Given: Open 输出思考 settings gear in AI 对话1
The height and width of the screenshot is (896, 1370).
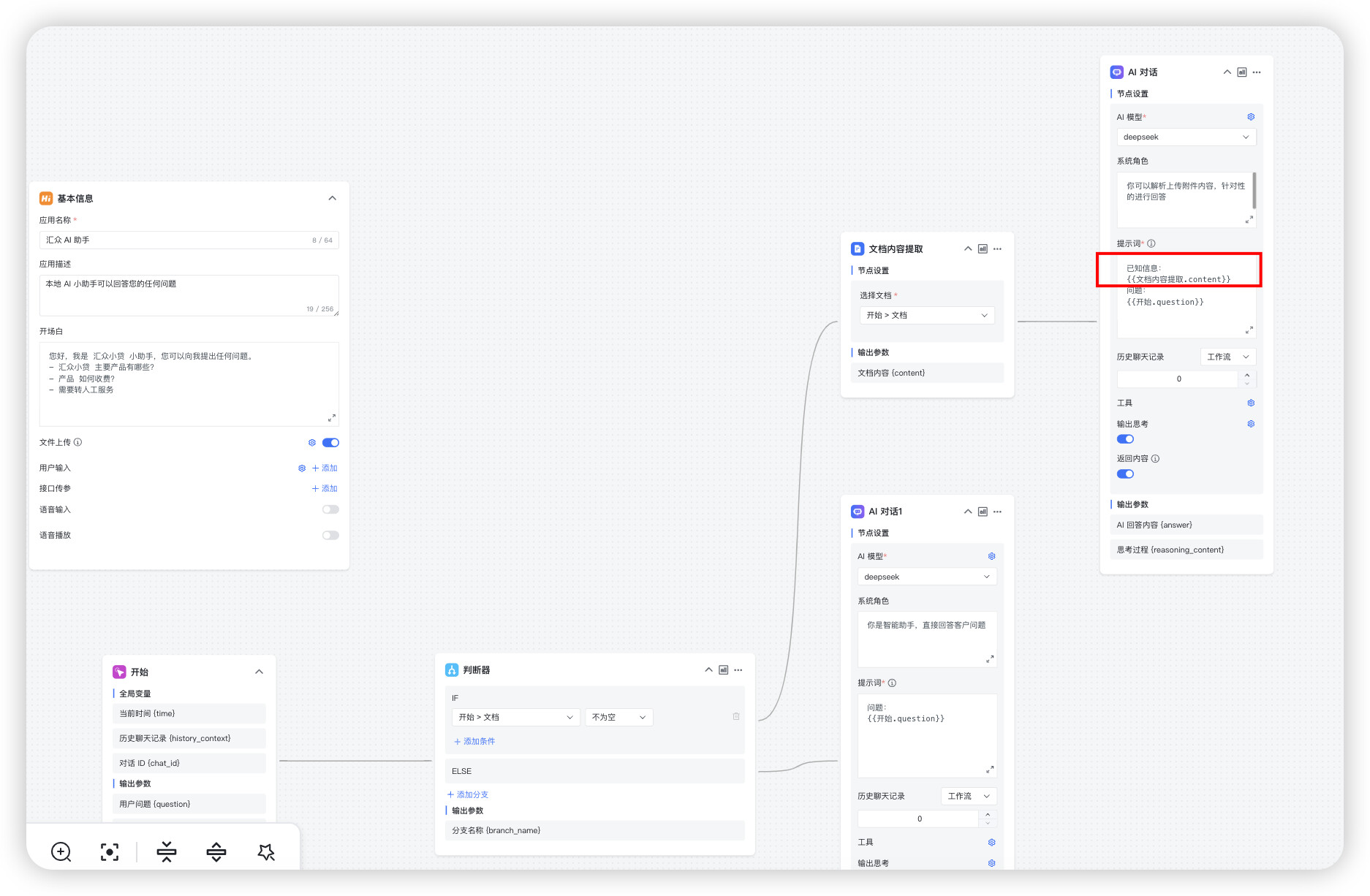Looking at the screenshot, I should [x=992, y=863].
